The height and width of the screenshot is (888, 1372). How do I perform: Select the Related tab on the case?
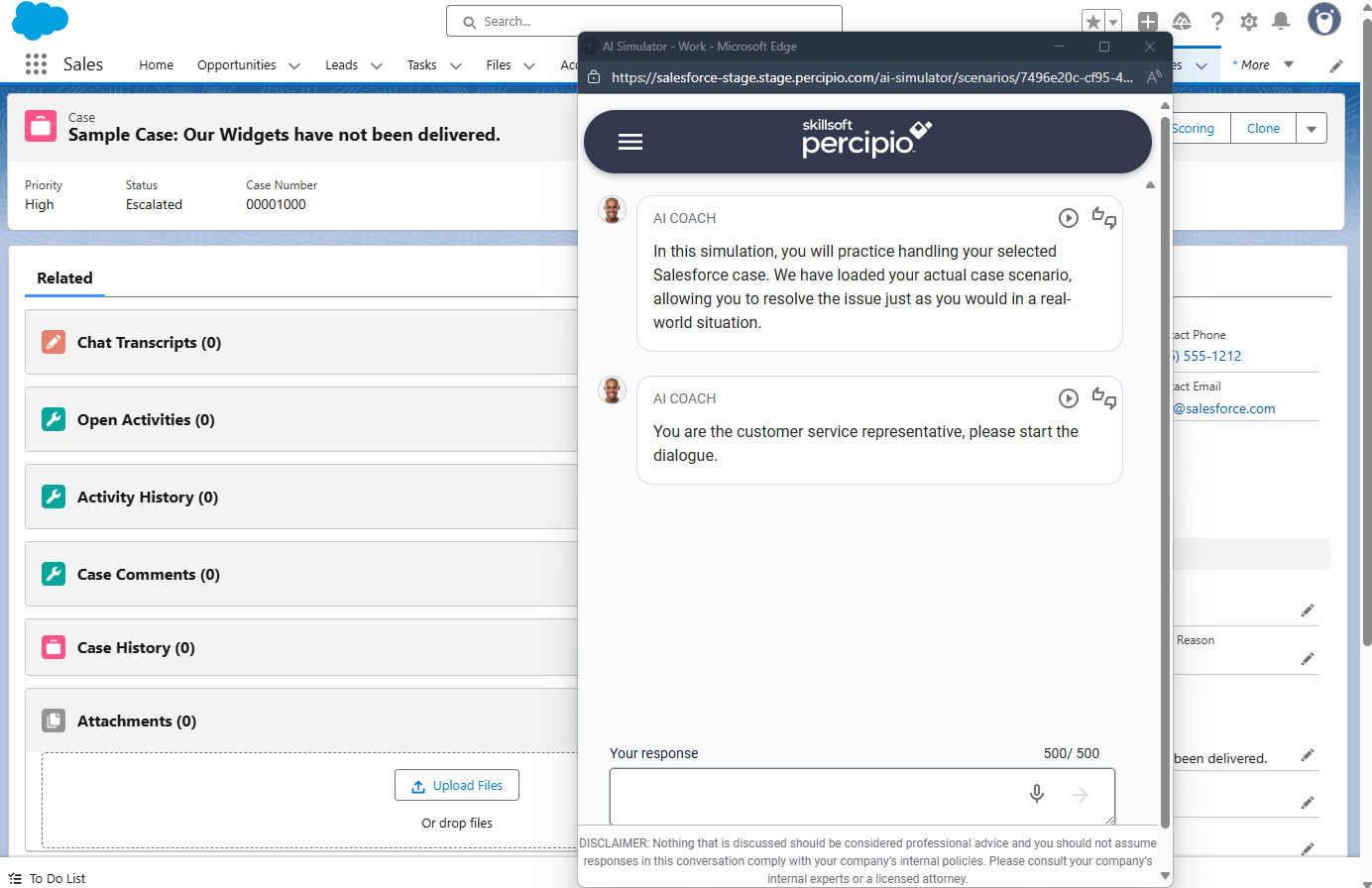(64, 278)
